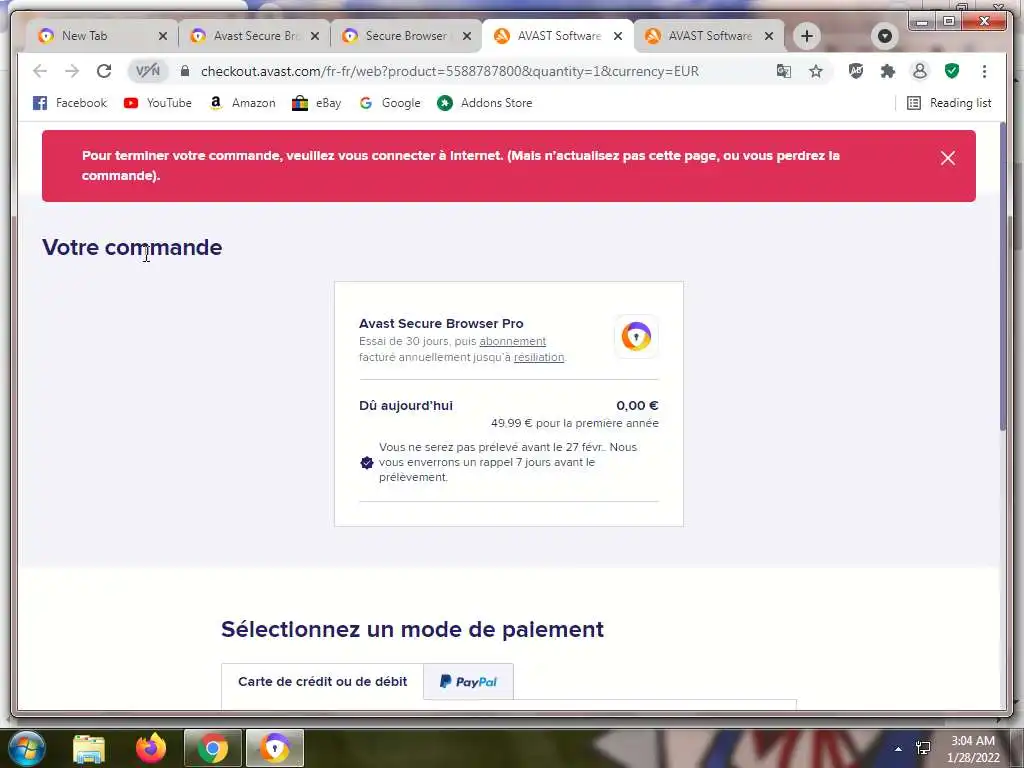Image resolution: width=1024 pixels, height=768 pixels.
Task: Open Avast Secure Browser taskbar icon
Action: coord(275,748)
